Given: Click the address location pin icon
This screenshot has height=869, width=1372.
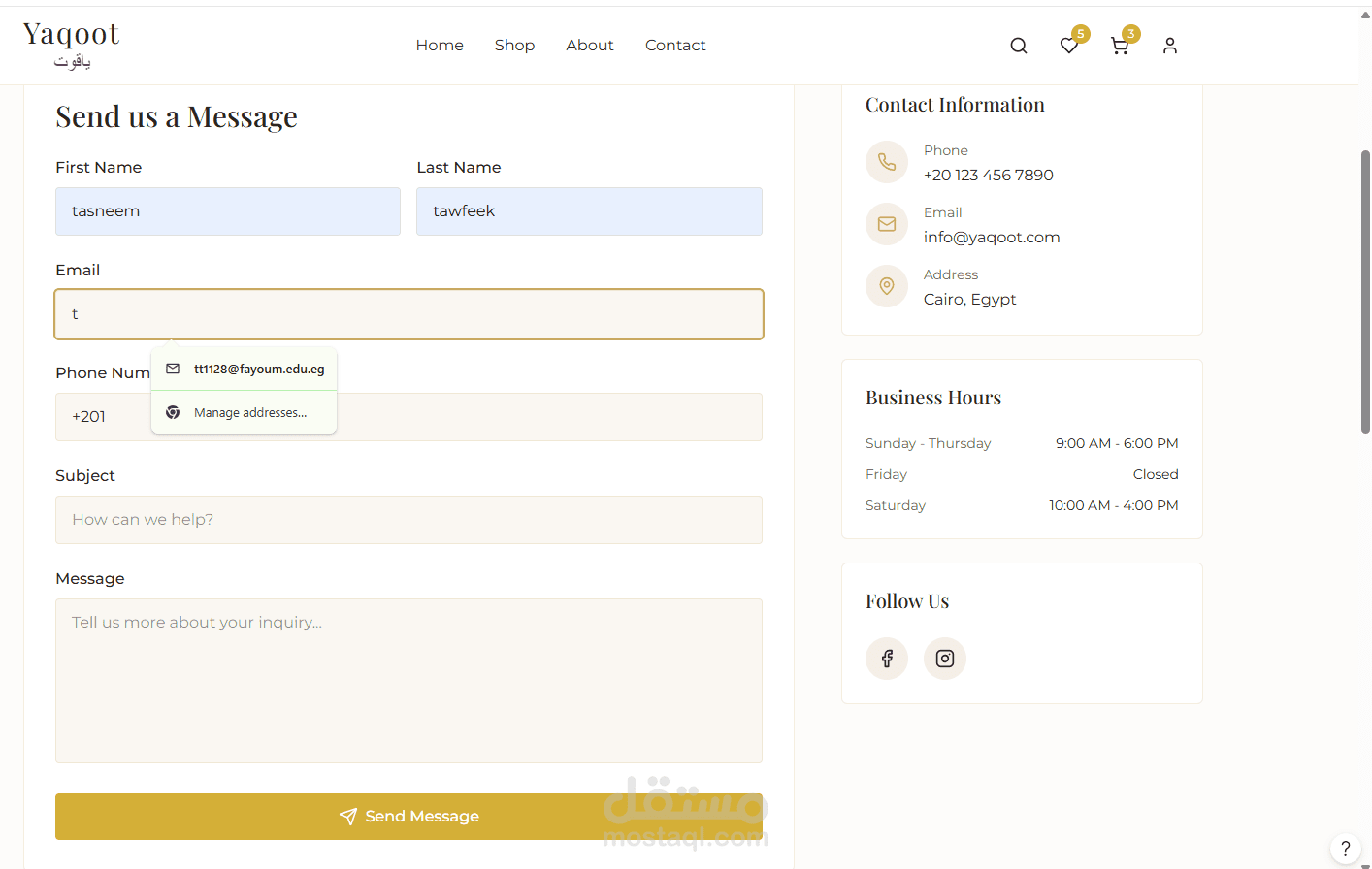Looking at the screenshot, I should tap(887, 286).
